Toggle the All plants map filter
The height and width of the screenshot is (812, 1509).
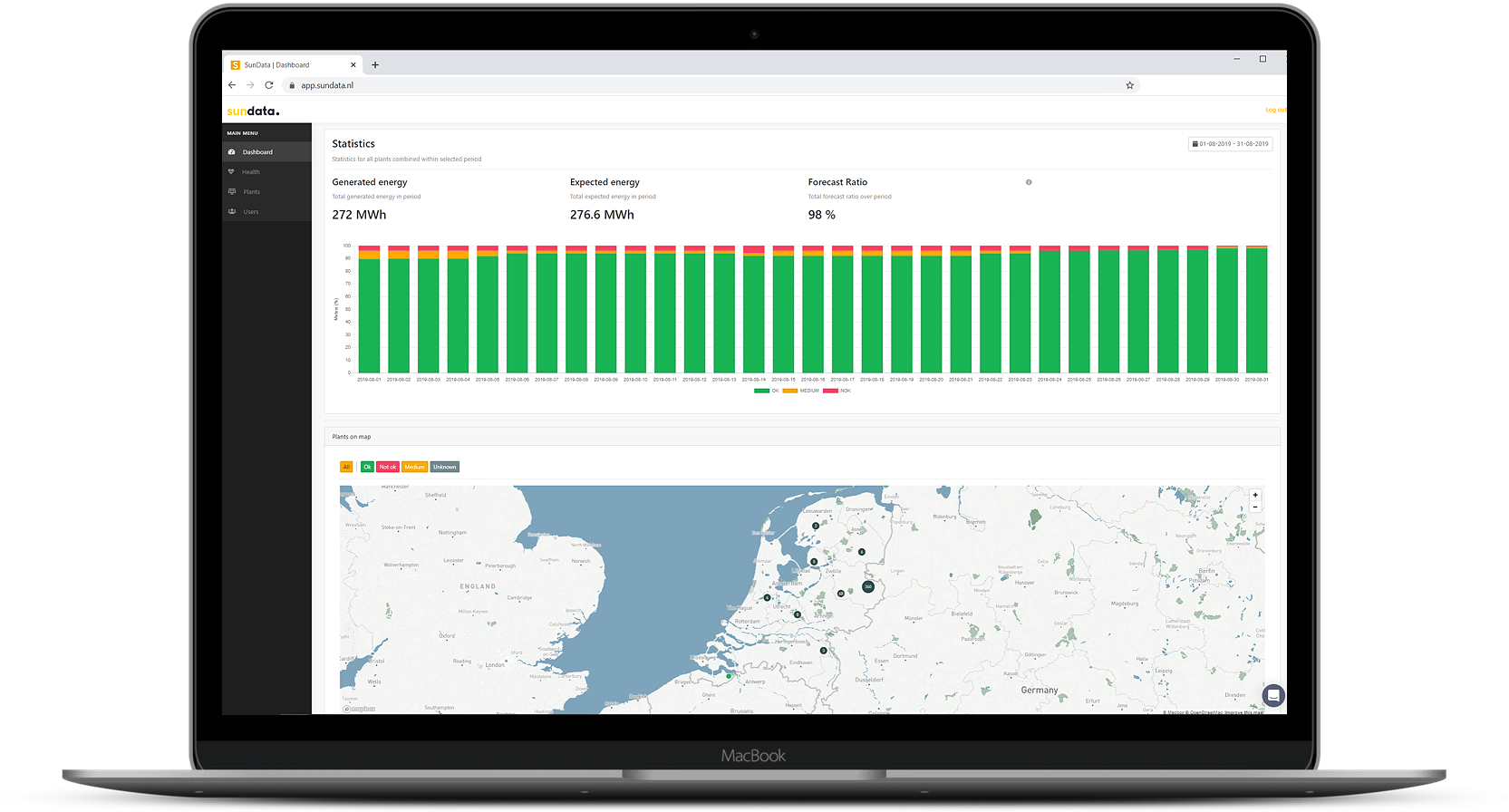point(346,467)
